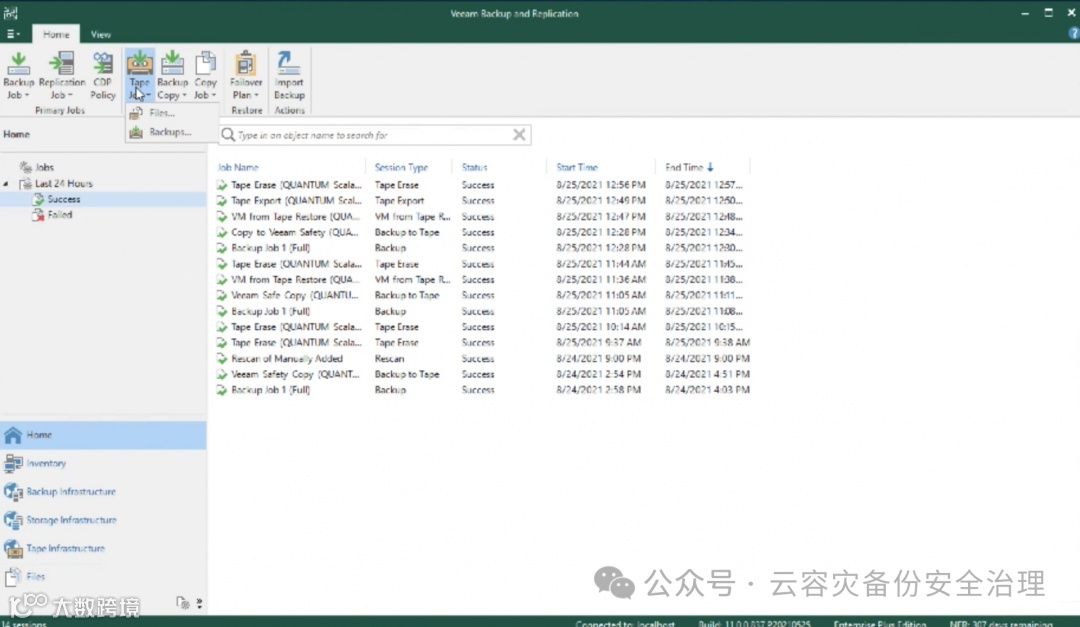The image size is (1080, 627).
Task: Click the Tape Job ribbon button
Action: click(140, 75)
